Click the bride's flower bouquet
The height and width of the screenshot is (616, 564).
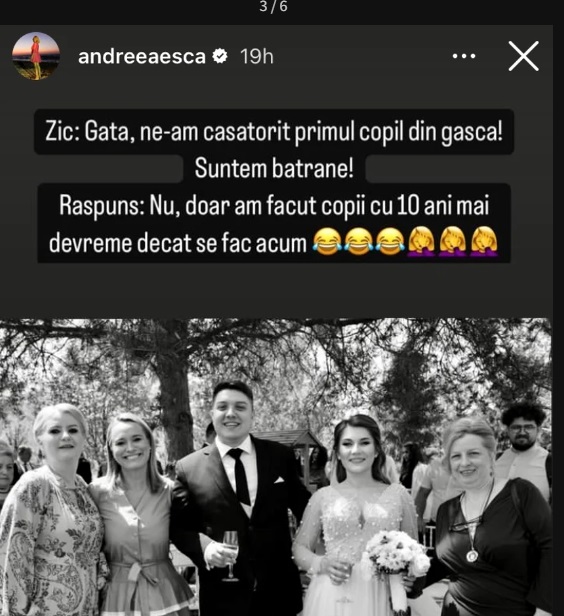coord(396,554)
